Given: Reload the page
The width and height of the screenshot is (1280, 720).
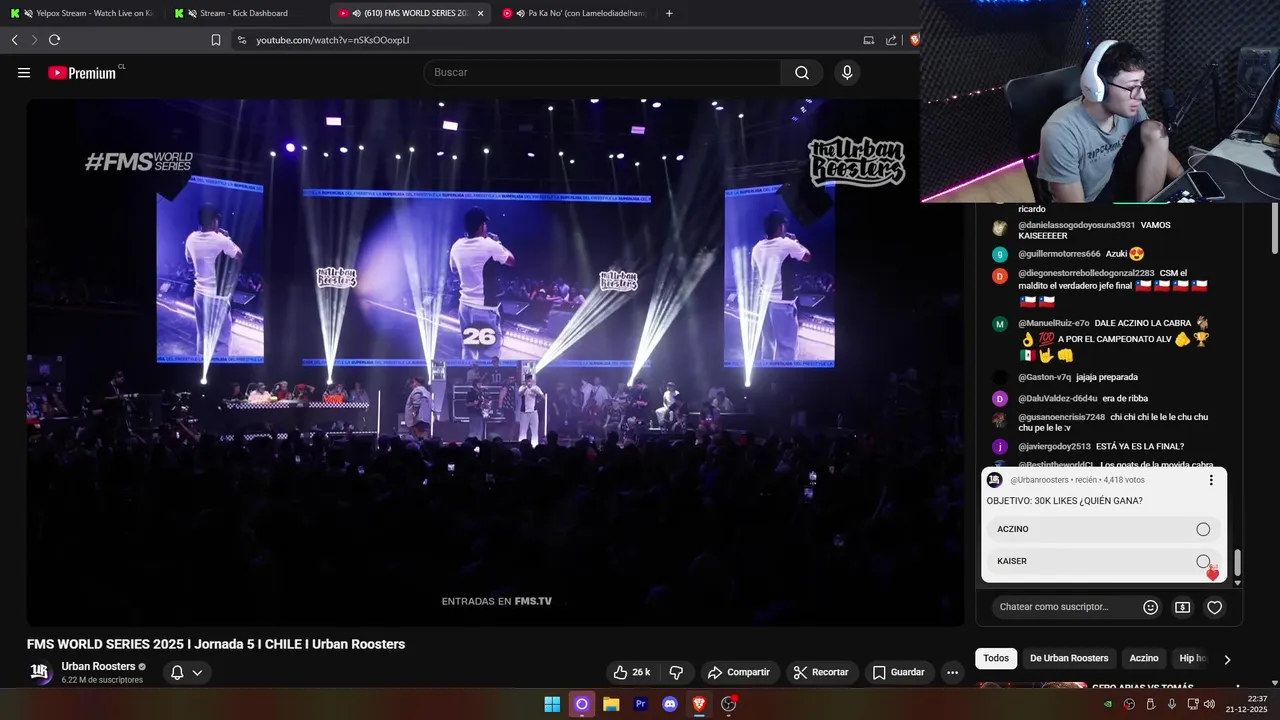Looking at the screenshot, I should click(x=54, y=40).
